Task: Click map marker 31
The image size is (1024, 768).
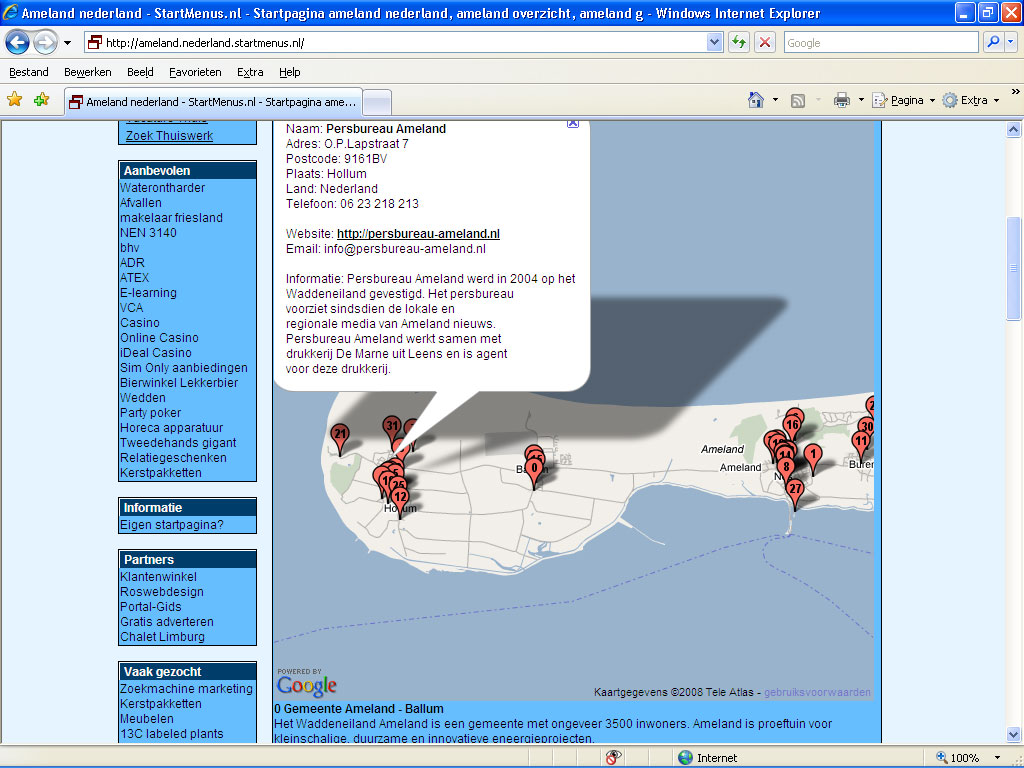Action: coord(391,427)
